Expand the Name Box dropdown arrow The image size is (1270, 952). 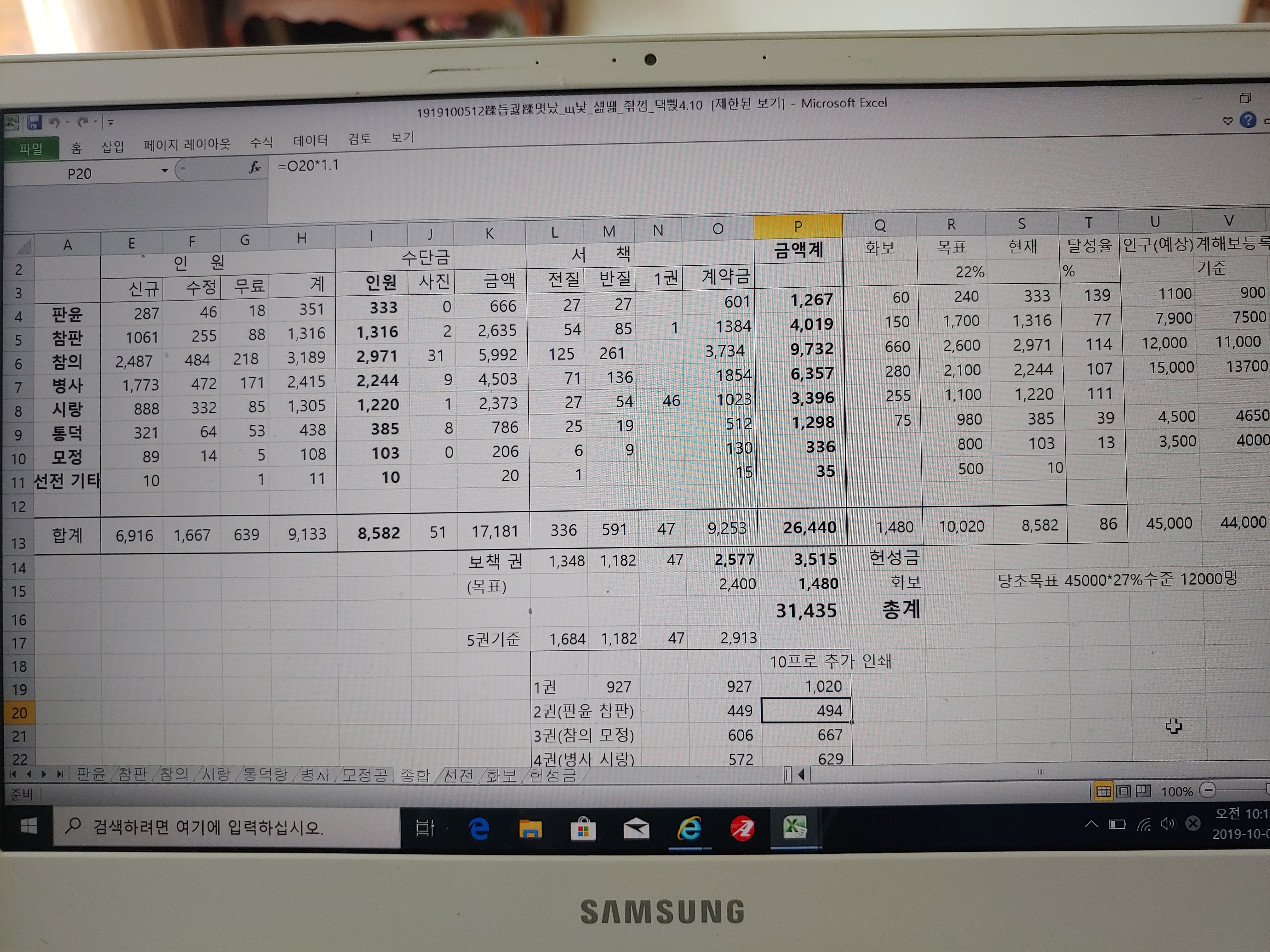165,170
